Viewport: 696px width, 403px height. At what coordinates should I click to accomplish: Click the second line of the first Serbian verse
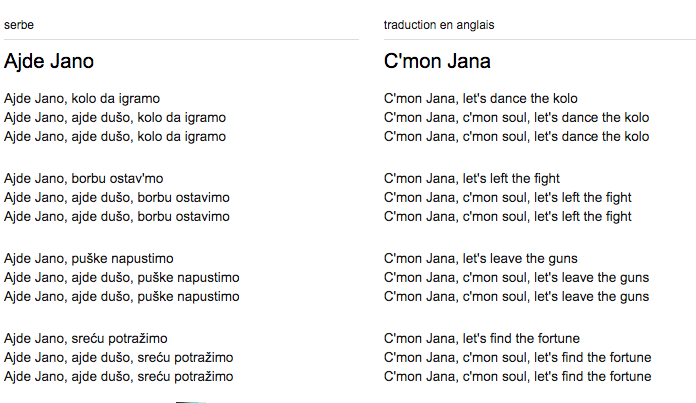115,118
